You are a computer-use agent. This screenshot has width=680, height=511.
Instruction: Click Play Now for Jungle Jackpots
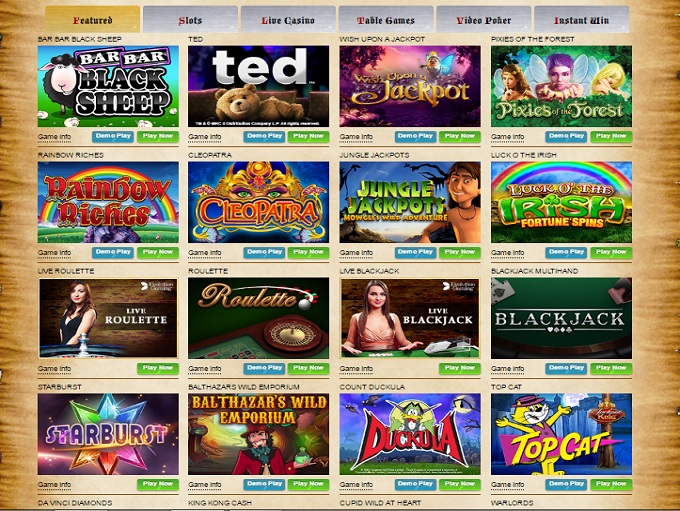point(460,252)
